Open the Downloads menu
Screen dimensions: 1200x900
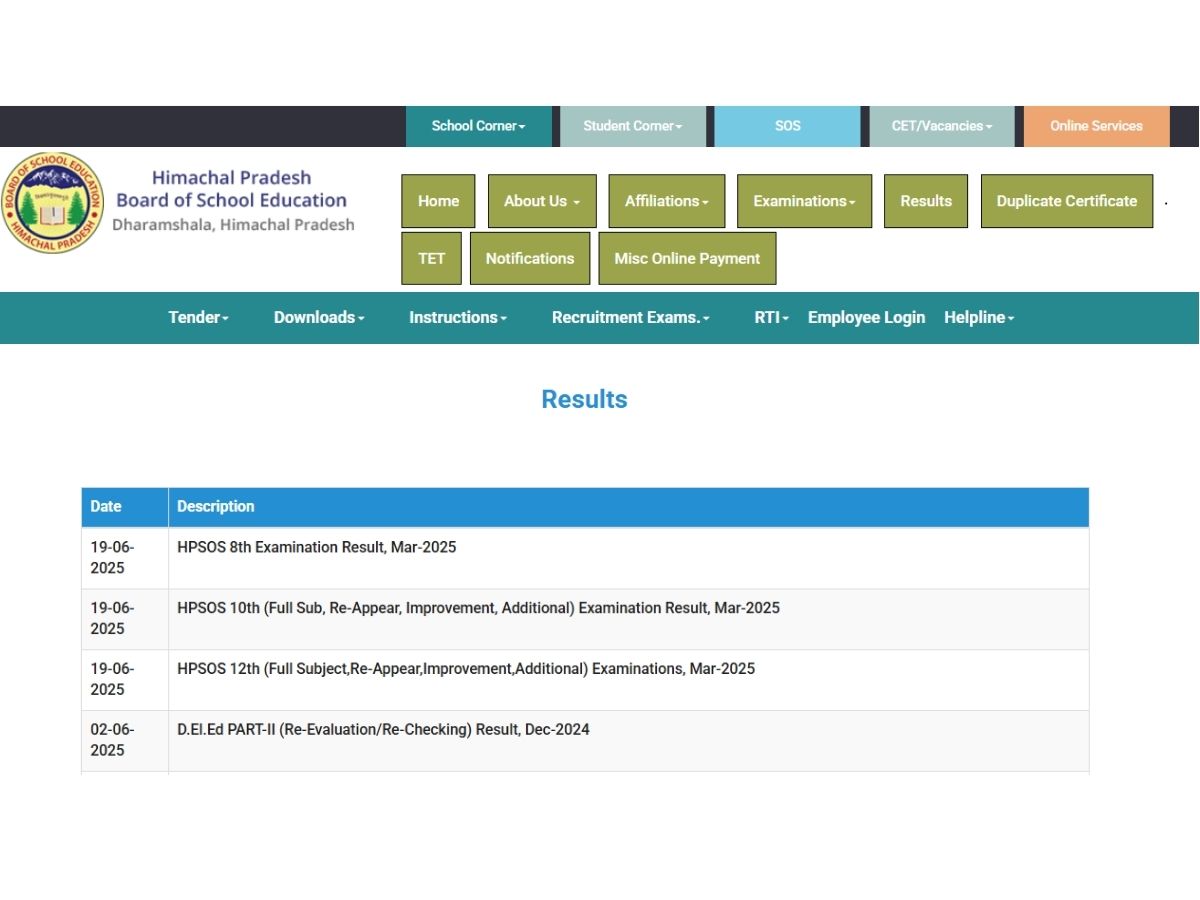(319, 317)
